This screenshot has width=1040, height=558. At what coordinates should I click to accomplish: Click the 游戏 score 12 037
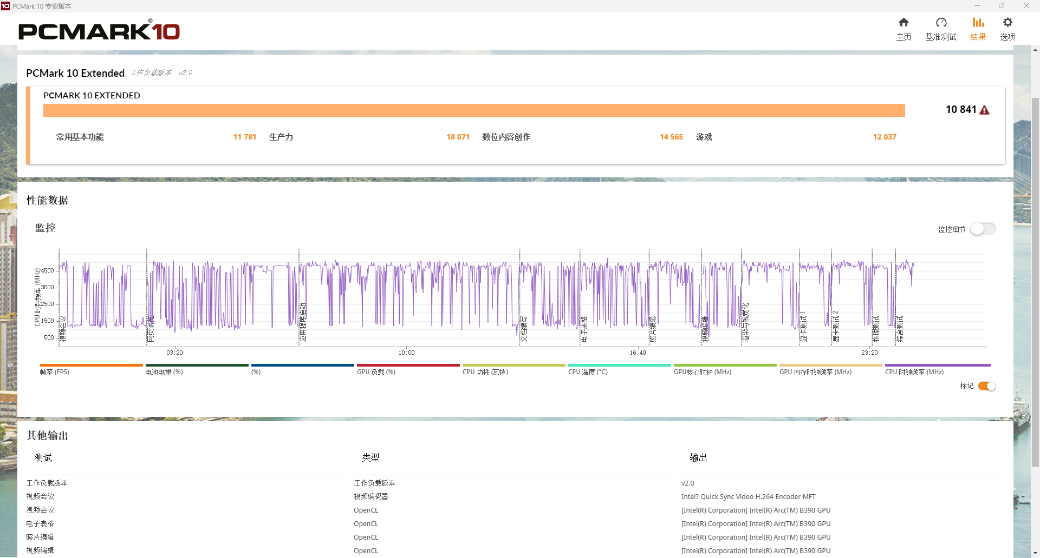pos(883,137)
